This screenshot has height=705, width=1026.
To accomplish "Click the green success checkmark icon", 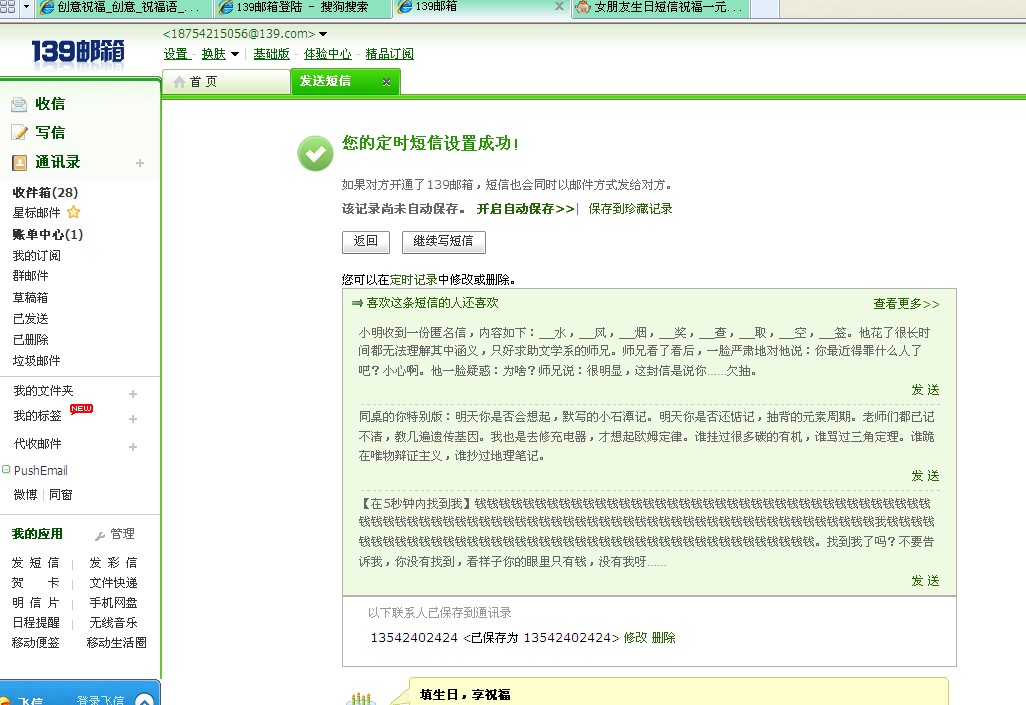I will (x=315, y=153).
